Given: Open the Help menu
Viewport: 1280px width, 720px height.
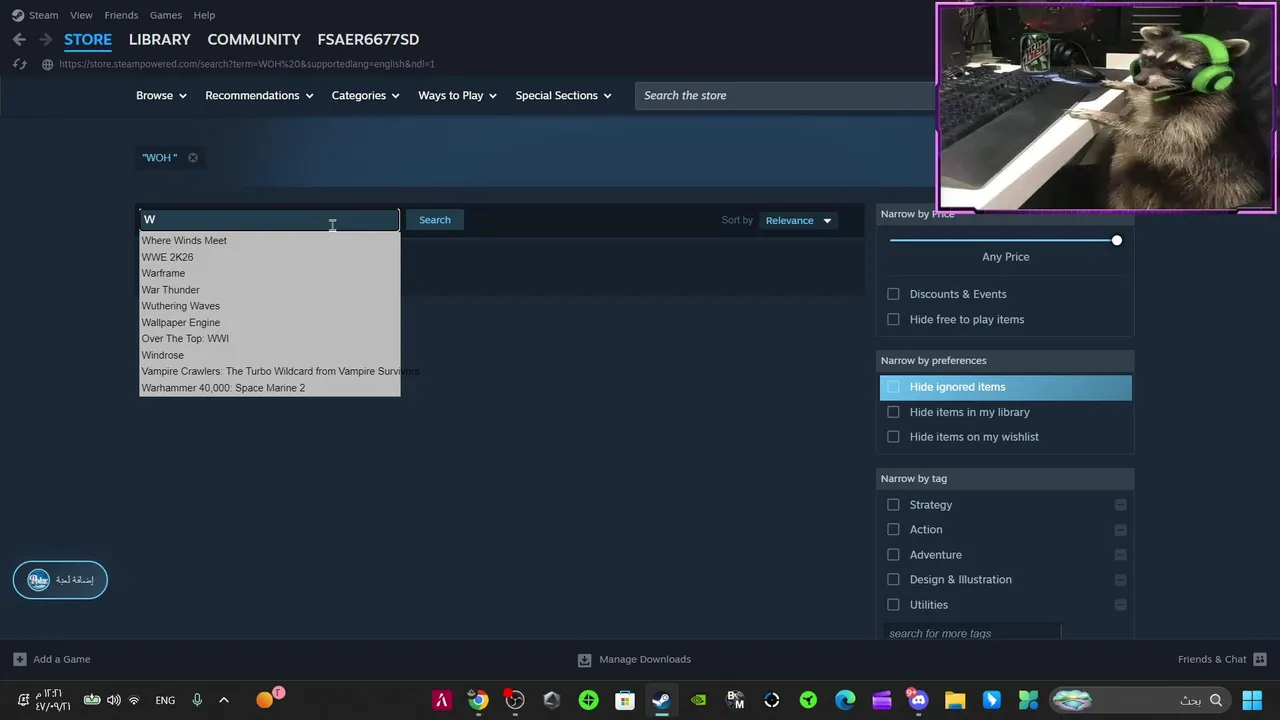Looking at the screenshot, I should 204,15.
